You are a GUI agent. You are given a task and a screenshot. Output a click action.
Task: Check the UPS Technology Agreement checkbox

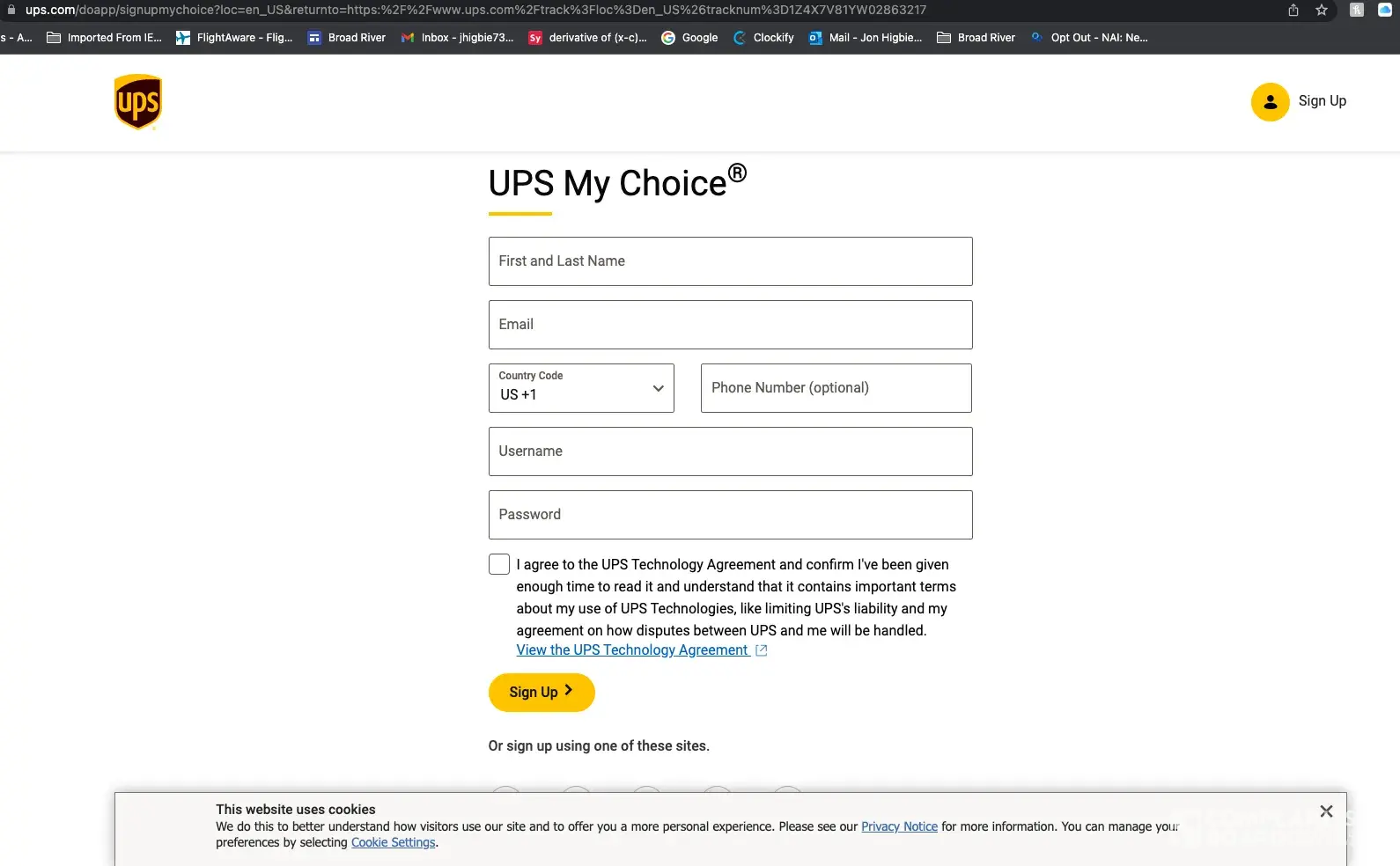tap(499, 565)
